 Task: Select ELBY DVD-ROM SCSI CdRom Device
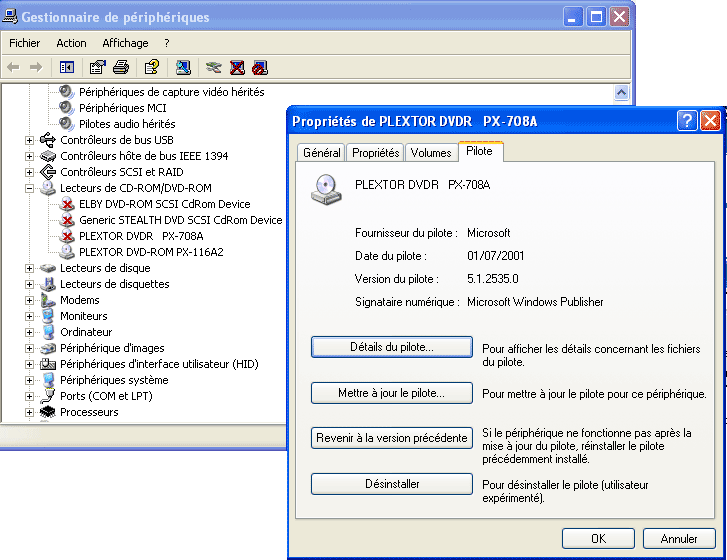coord(165,204)
